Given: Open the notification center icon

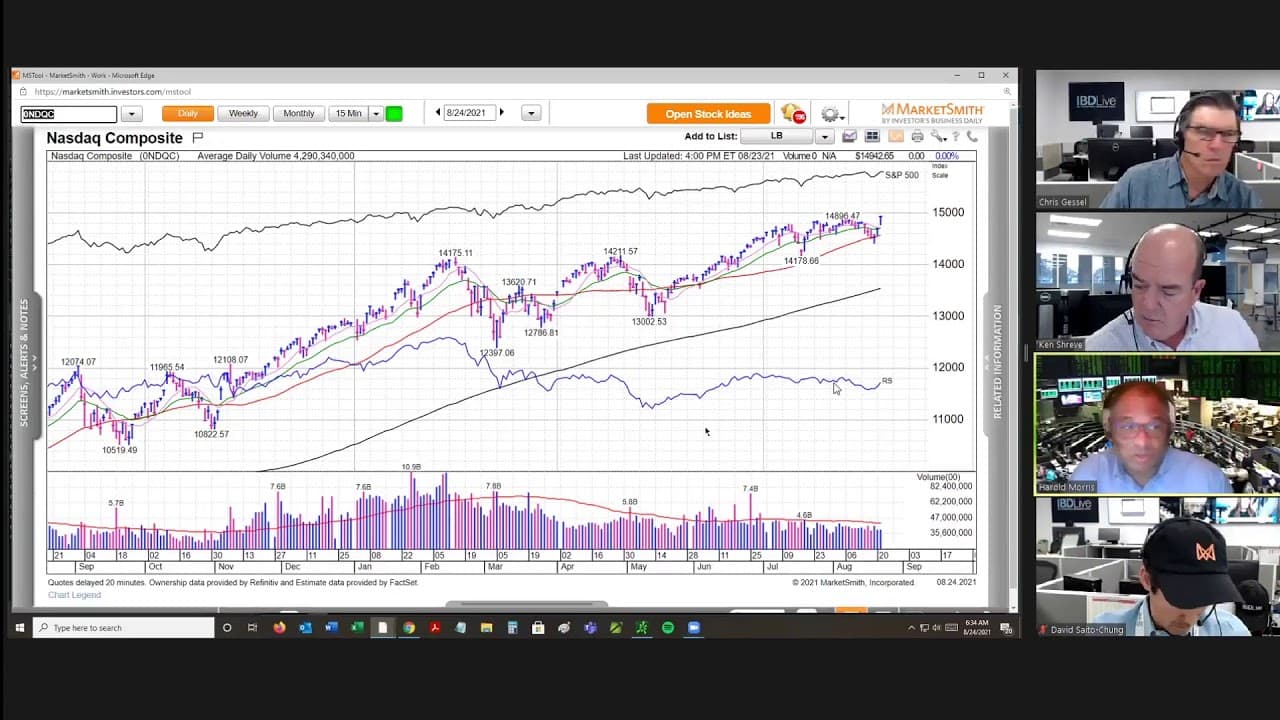Looking at the screenshot, I should (1006, 628).
